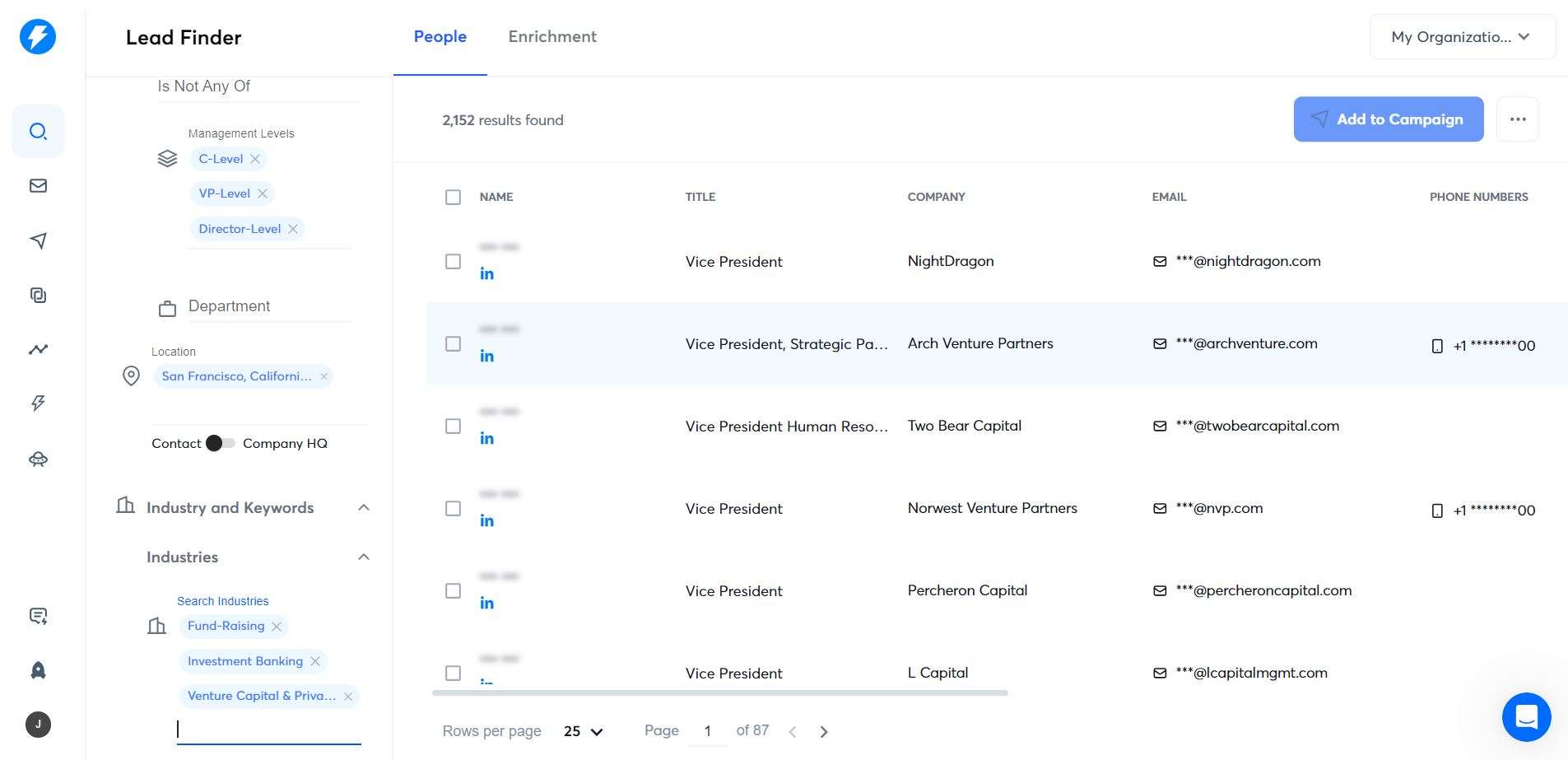Collapse the Industries subsection
This screenshot has height=760, width=1568.
click(x=364, y=557)
